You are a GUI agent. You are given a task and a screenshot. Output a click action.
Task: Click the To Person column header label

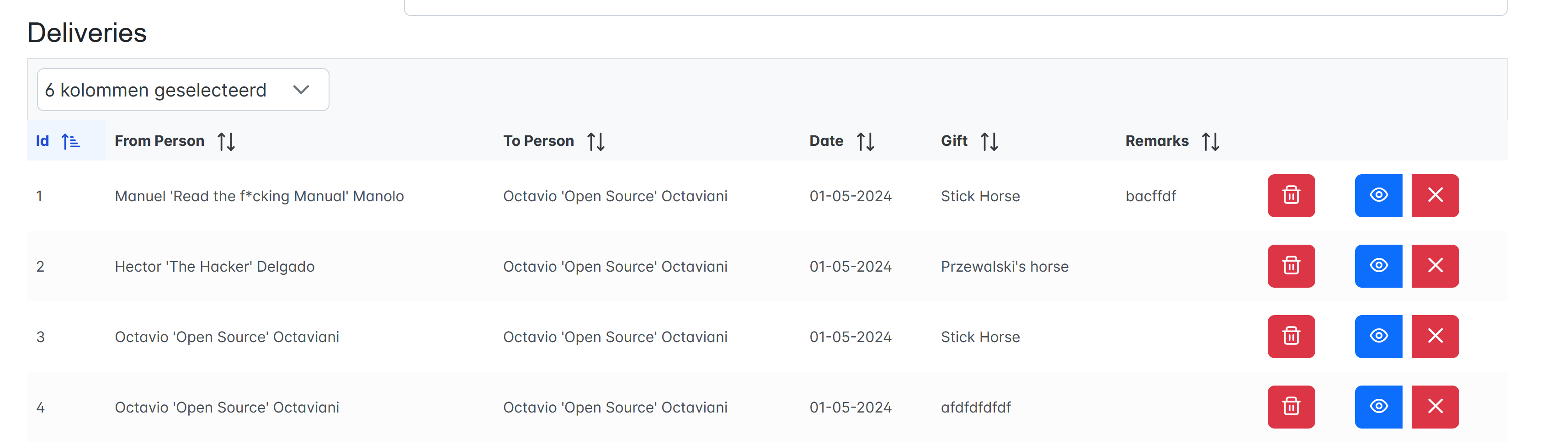tap(538, 140)
